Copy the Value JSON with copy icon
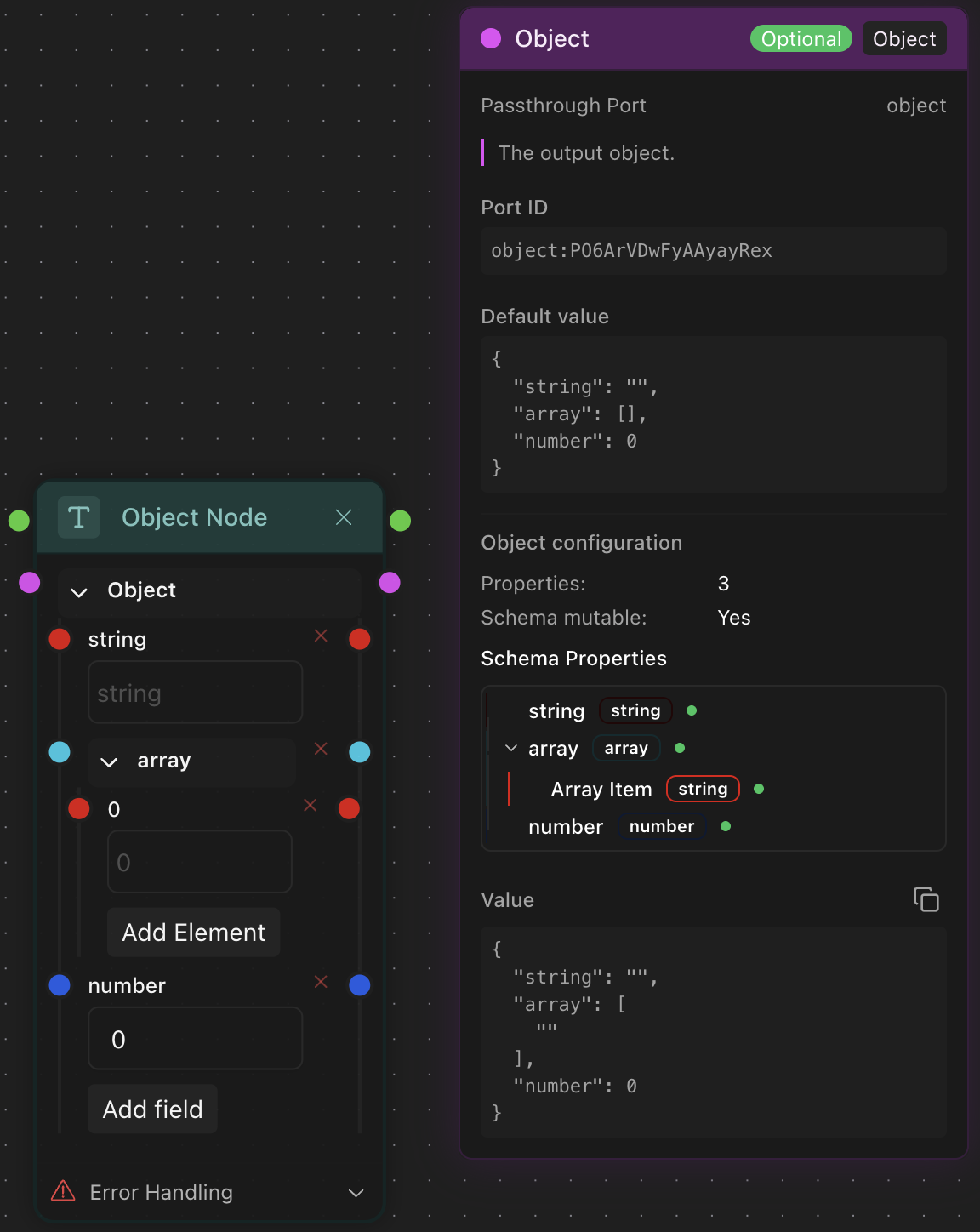This screenshot has width=980, height=1232. click(926, 899)
